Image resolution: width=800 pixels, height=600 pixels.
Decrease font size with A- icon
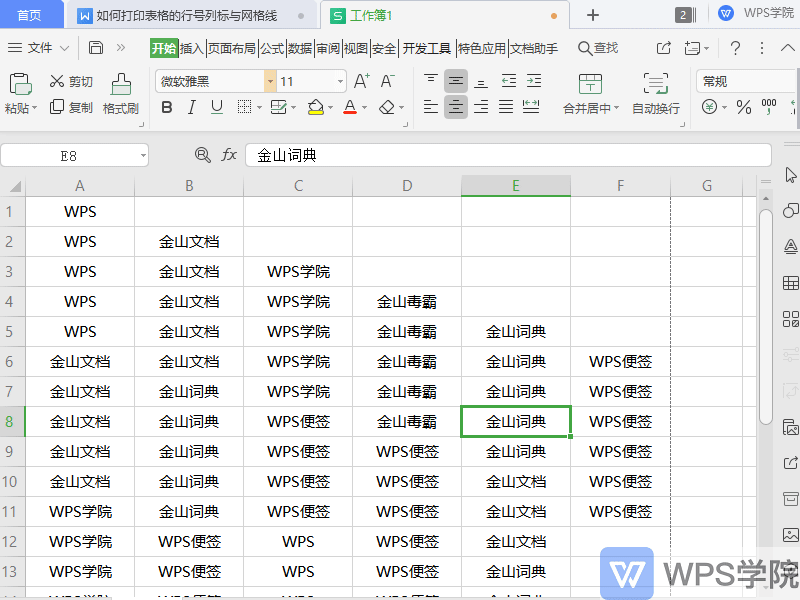pyautogui.click(x=387, y=81)
